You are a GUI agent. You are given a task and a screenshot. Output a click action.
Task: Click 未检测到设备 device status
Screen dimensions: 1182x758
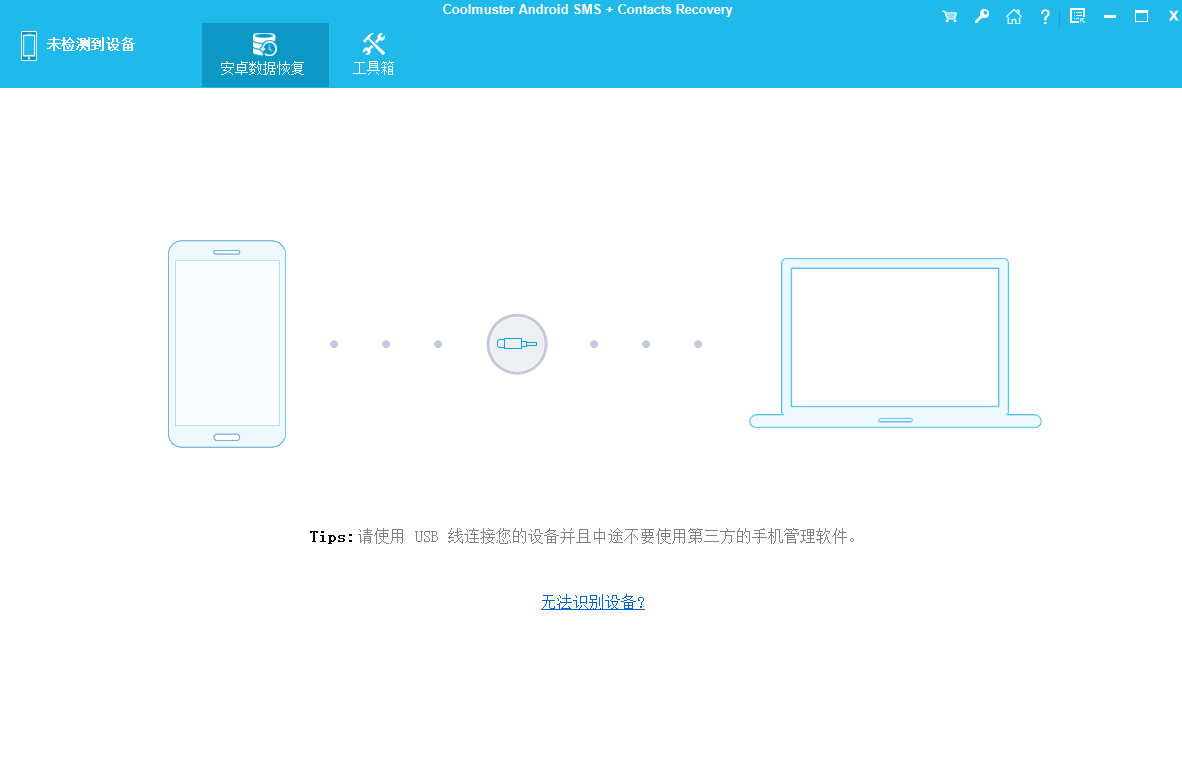click(90, 44)
